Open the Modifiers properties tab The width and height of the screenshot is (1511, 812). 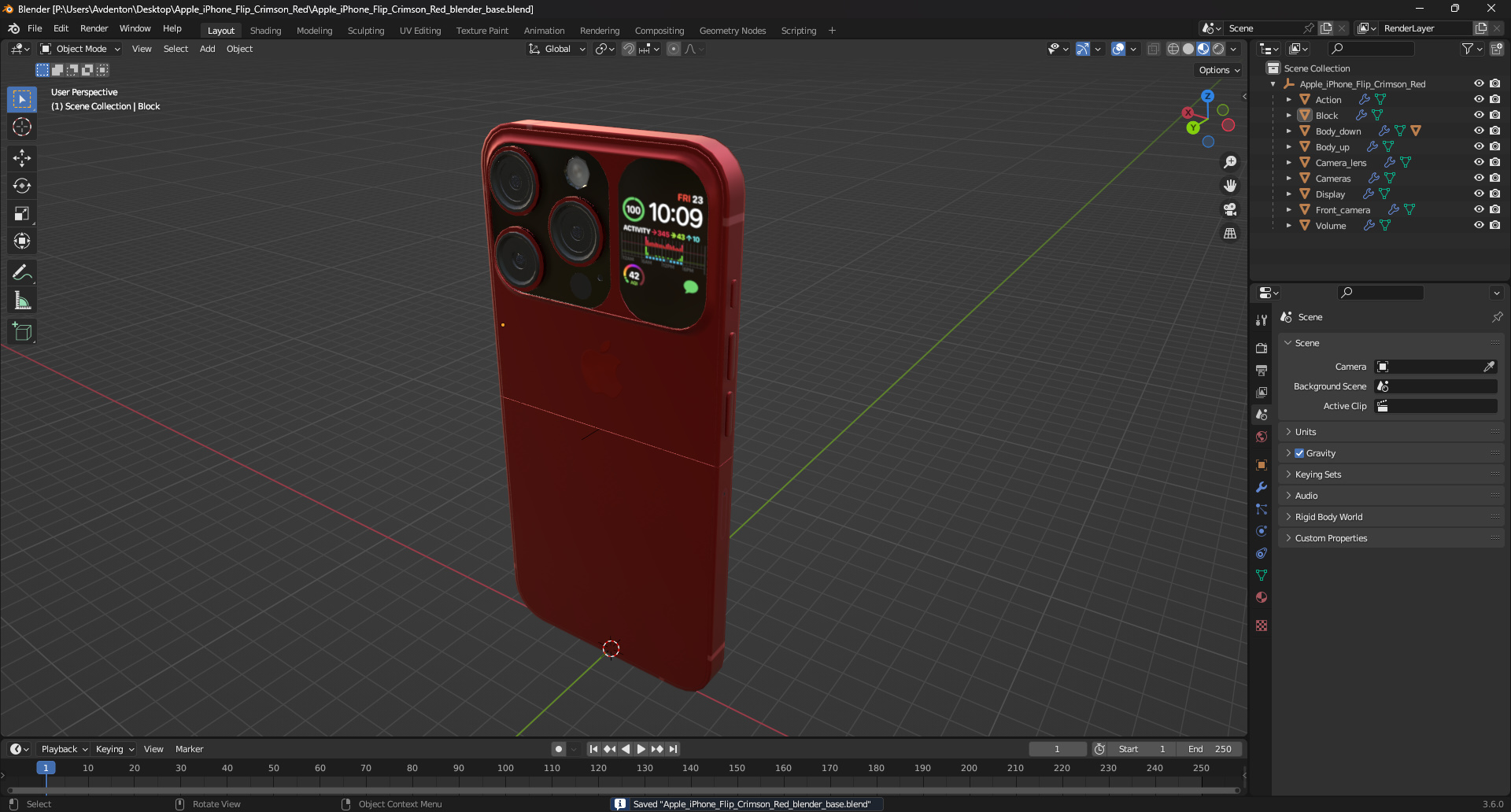click(x=1262, y=487)
